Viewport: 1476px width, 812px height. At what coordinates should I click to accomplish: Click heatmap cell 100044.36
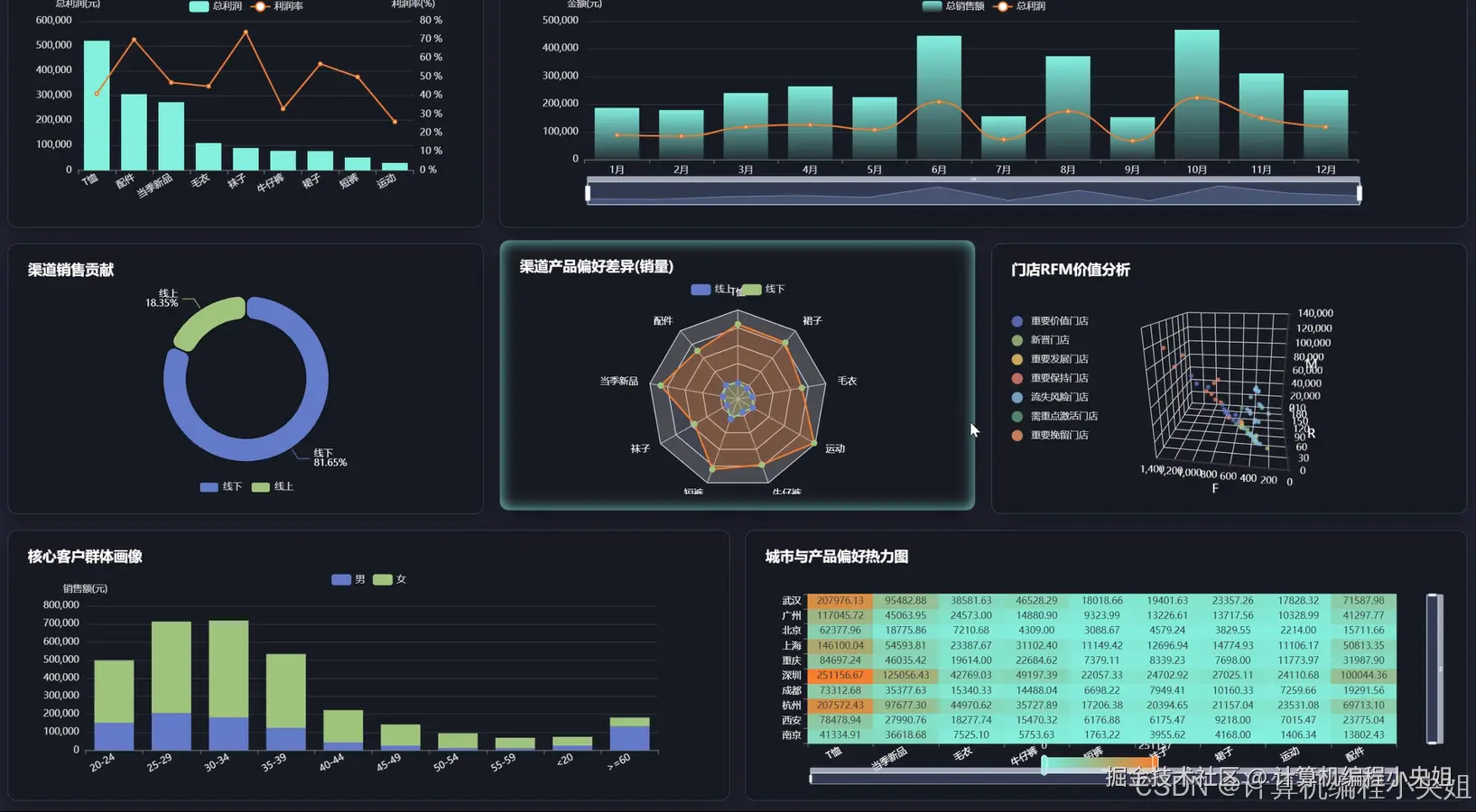click(x=1364, y=675)
